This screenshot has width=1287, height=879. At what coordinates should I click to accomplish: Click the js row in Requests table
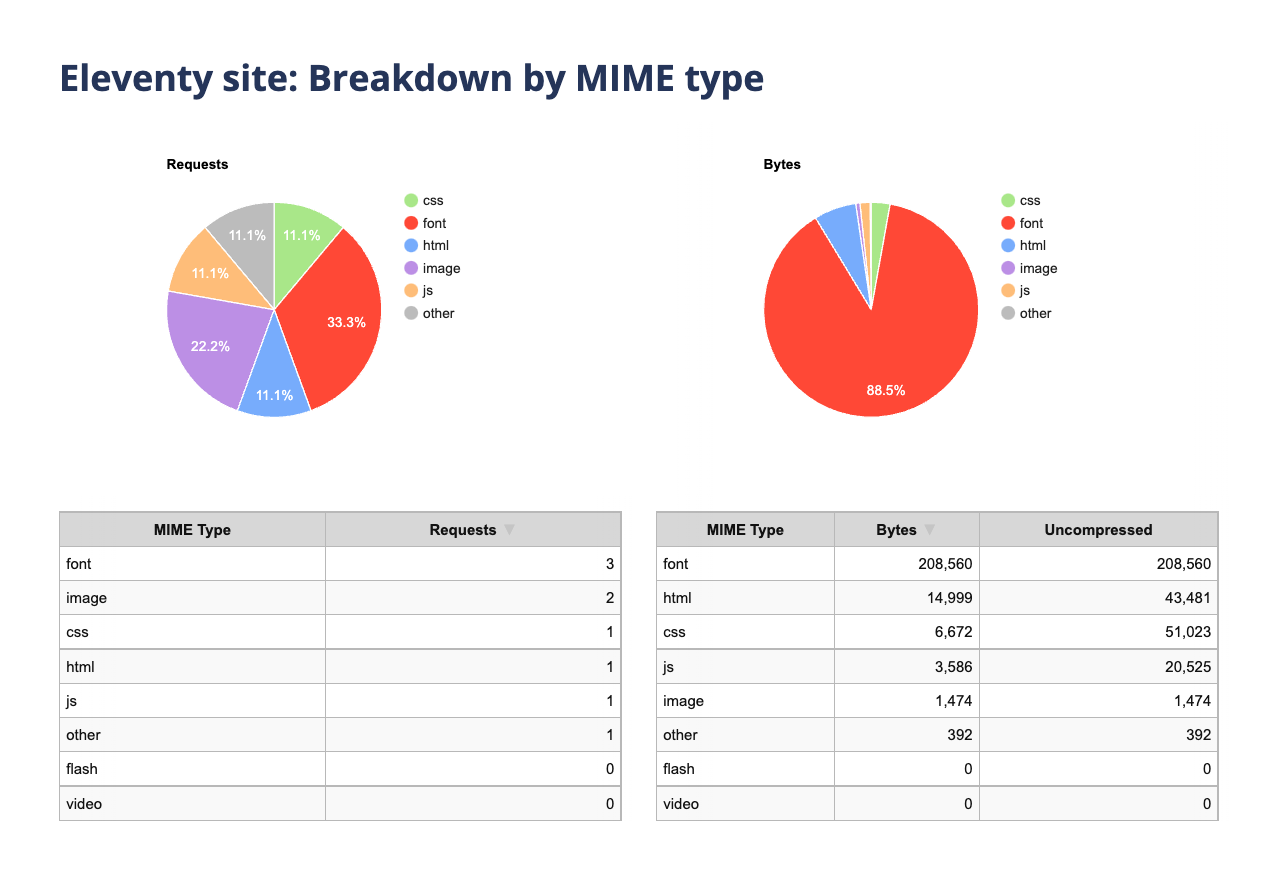340,701
